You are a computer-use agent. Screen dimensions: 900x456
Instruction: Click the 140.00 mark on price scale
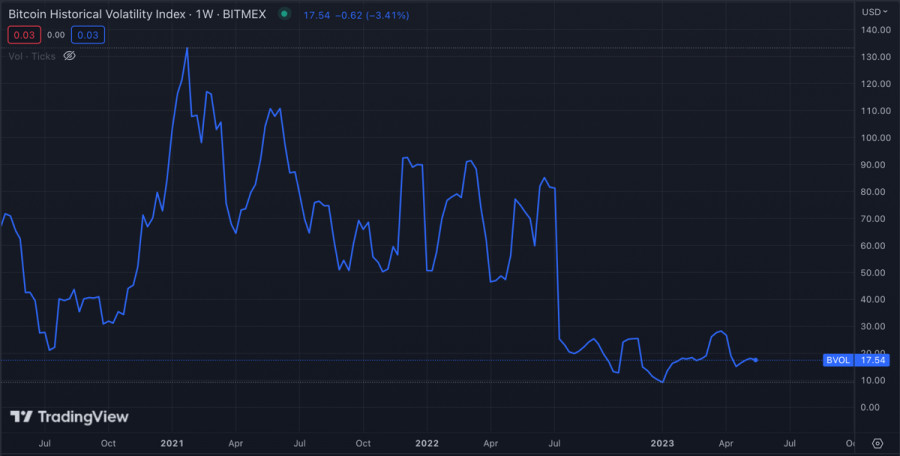tap(873, 30)
